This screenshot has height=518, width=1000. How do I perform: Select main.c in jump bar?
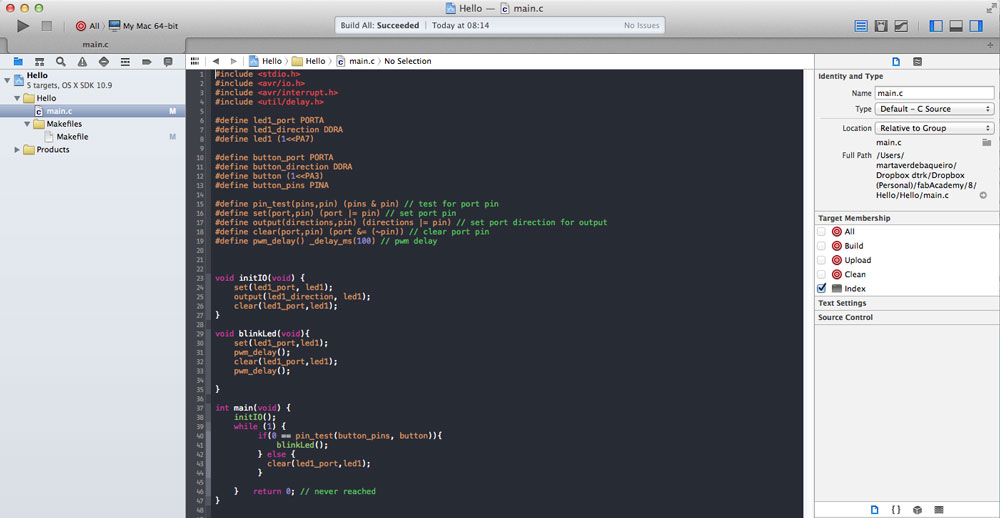[x=355, y=61]
